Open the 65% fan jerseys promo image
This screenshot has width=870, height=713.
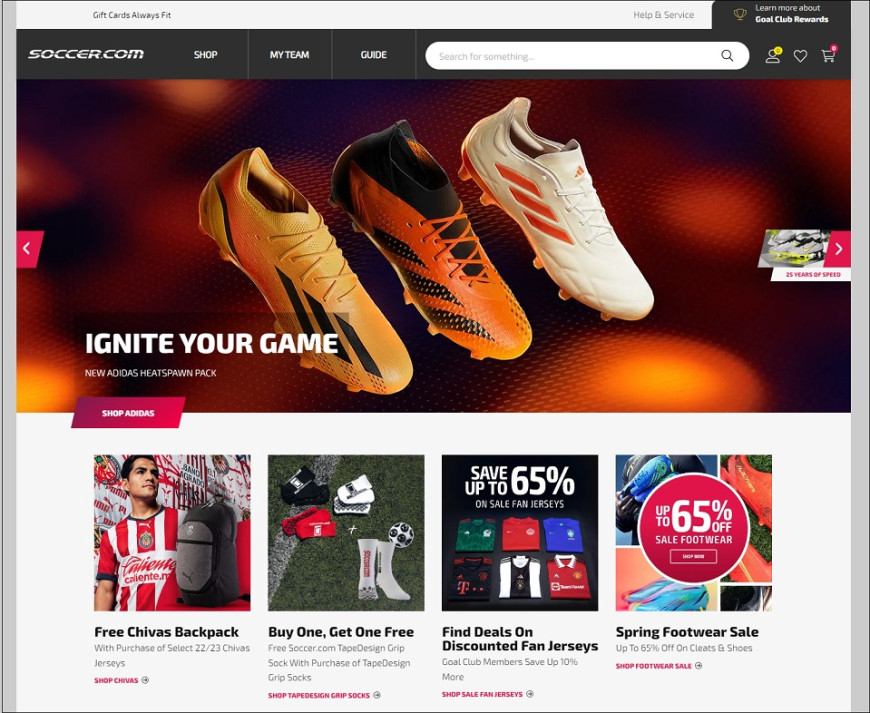[520, 533]
